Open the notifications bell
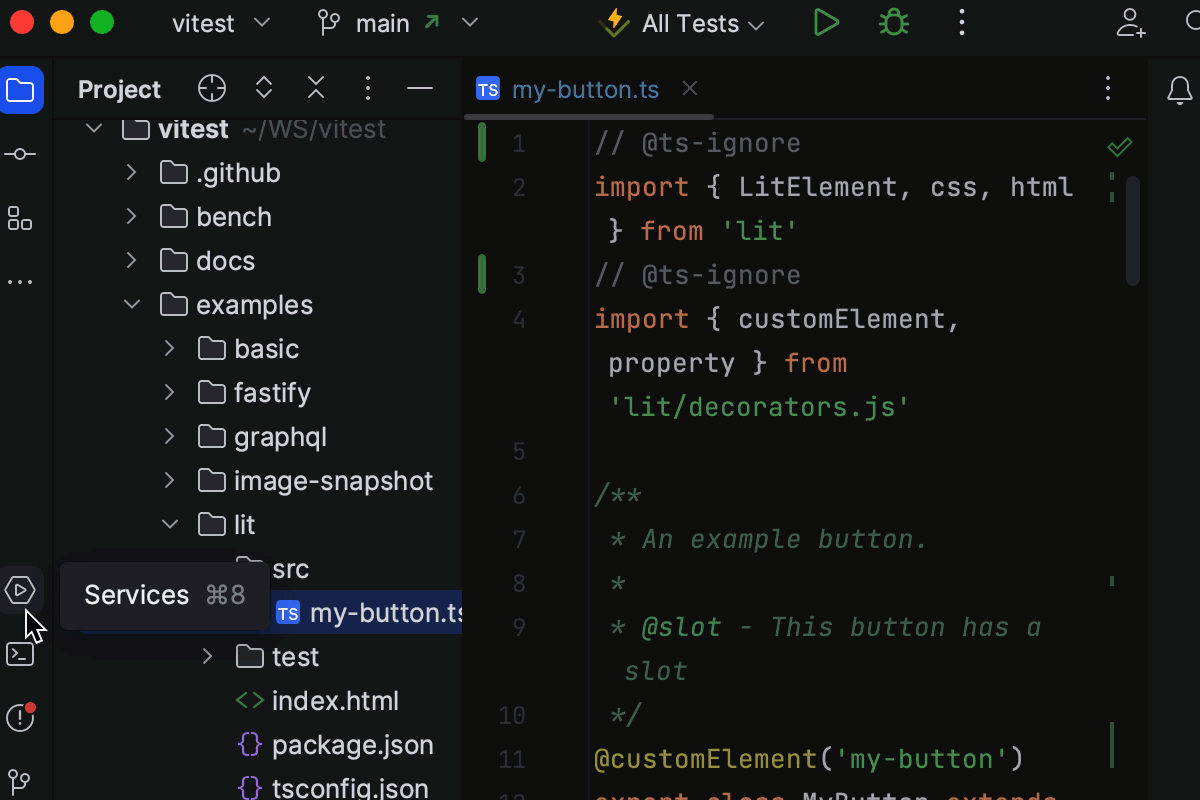This screenshot has height=800, width=1200. click(1178, 90)
